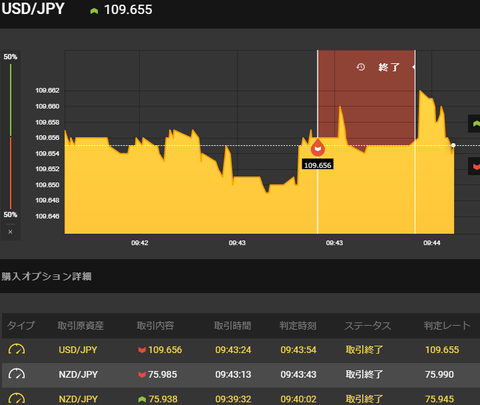Click the タイプ column header

point(21,325)
